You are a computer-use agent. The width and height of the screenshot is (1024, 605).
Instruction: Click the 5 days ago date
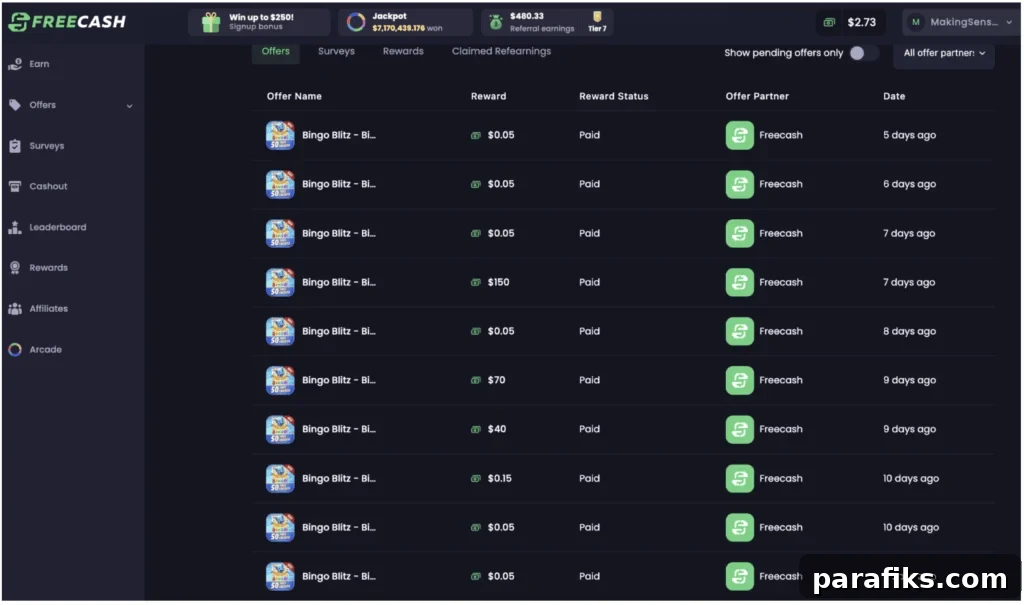[909, 135]
